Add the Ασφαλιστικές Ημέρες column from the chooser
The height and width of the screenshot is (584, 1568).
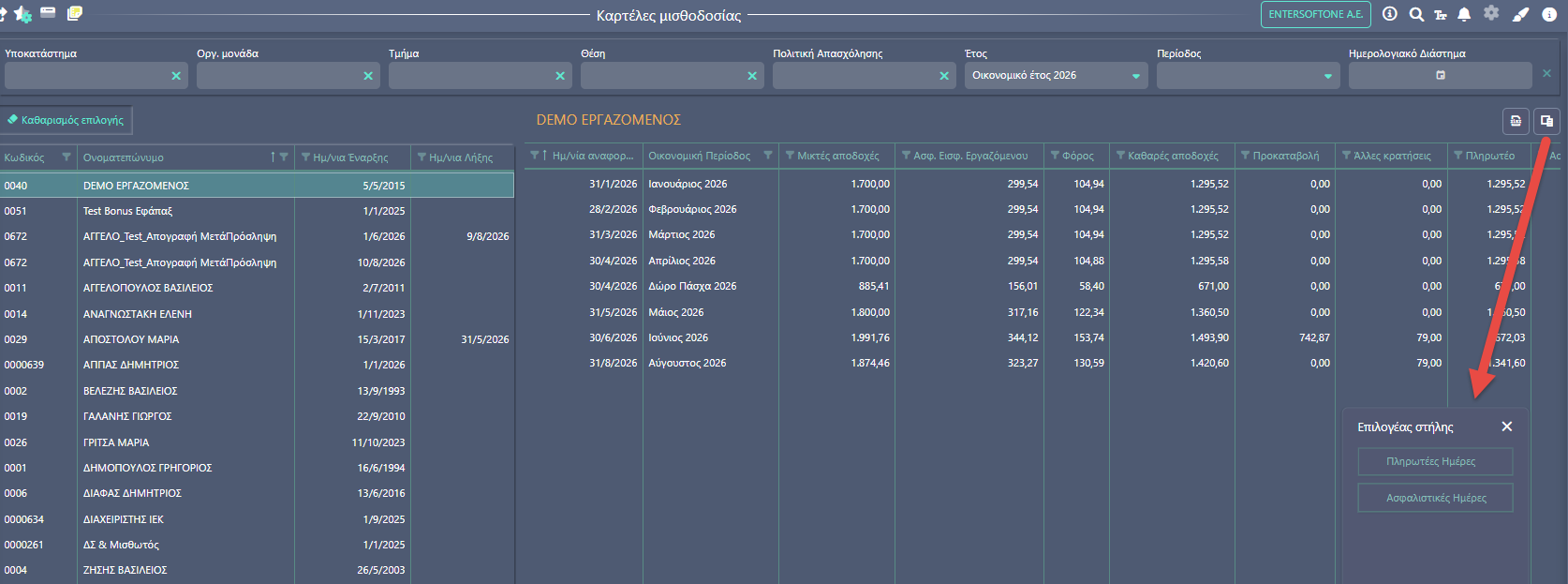(1435, 498)
